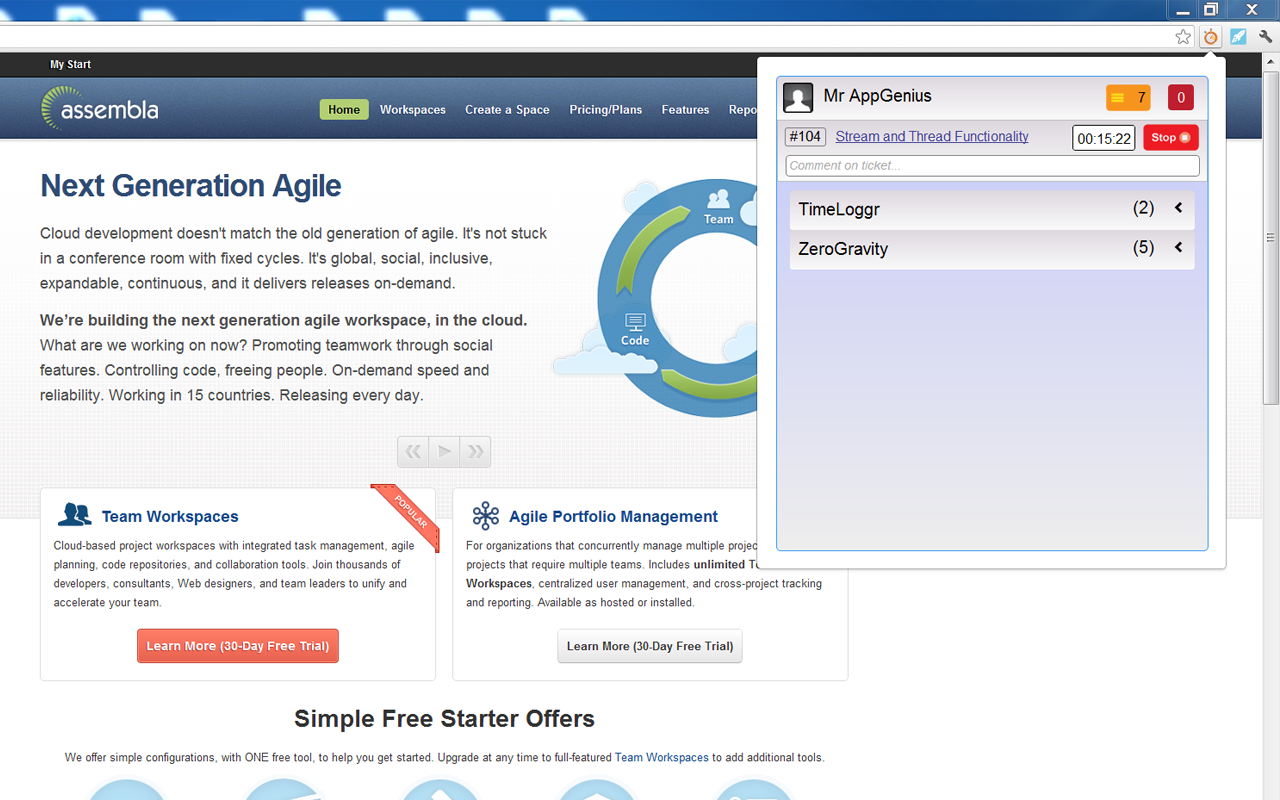Open the Team Workspaces heading link
Screen dimensions: 1280x800
[170, 517]
